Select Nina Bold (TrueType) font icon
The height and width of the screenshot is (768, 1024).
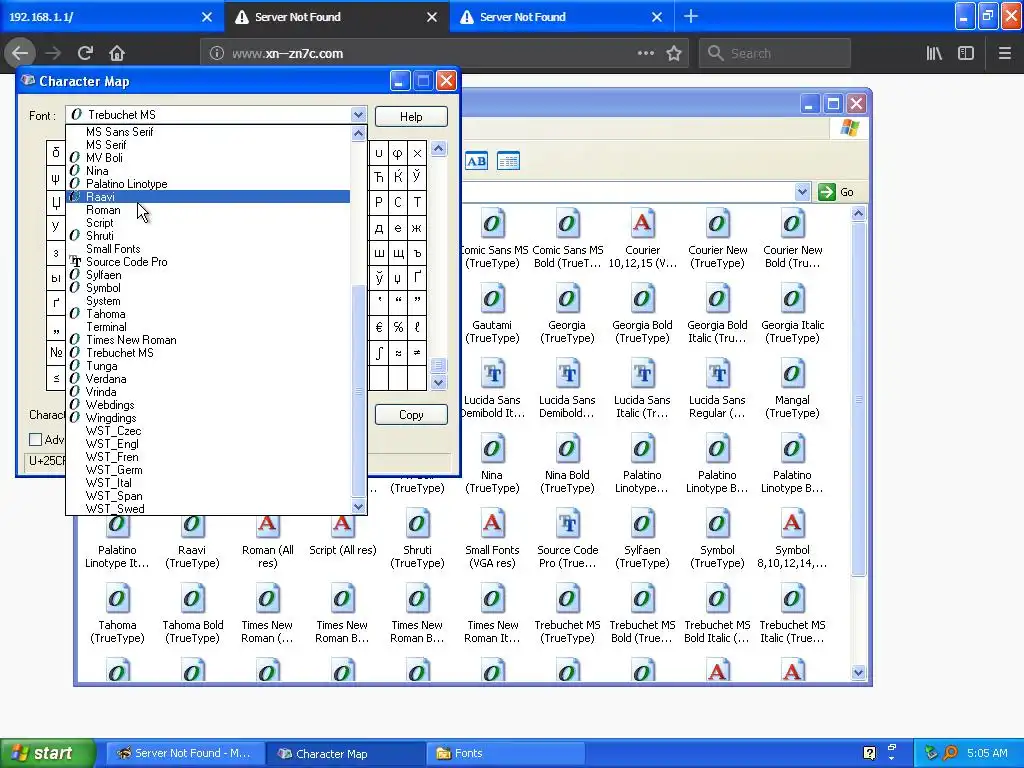click(x=567, y=464)
